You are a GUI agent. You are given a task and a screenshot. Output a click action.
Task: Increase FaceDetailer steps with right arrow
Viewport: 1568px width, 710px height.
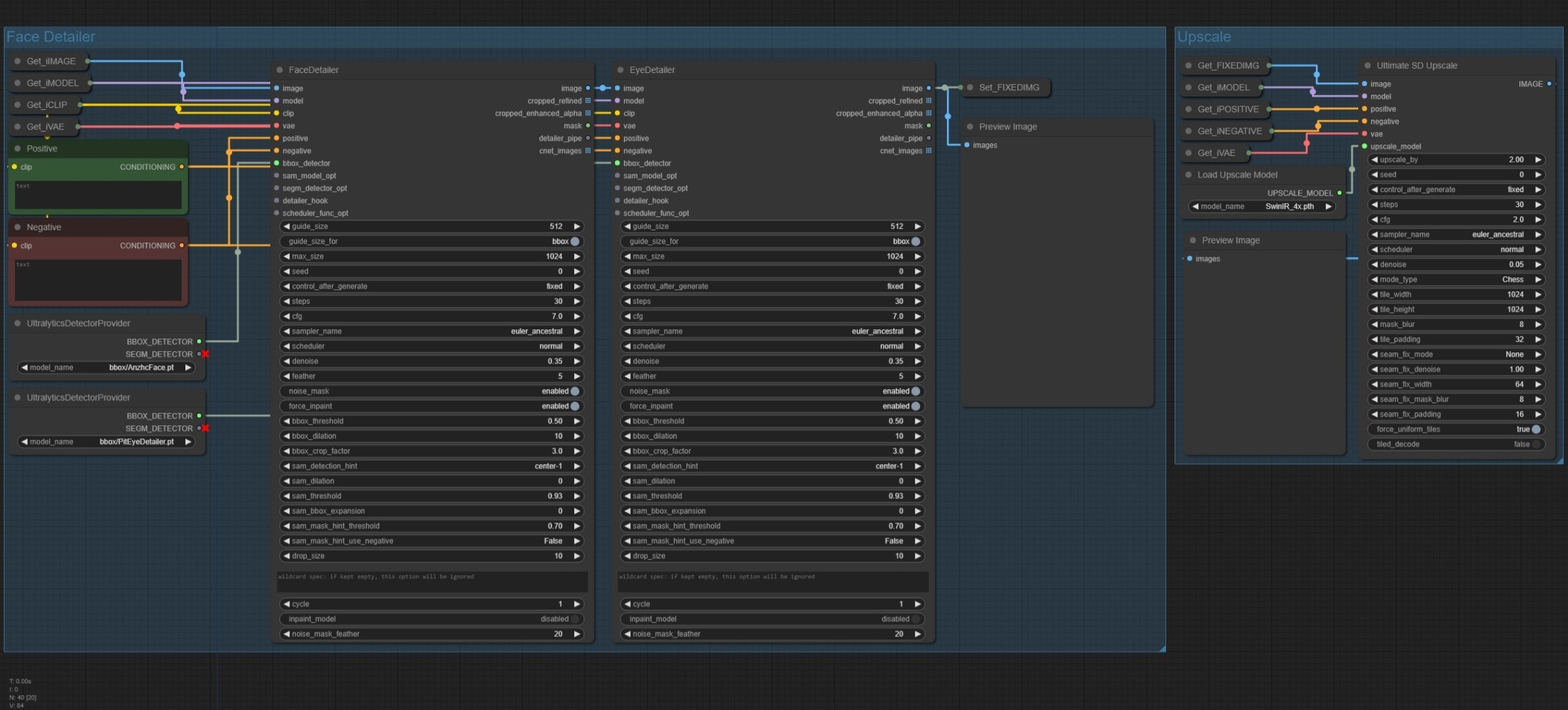pos(577,301)
